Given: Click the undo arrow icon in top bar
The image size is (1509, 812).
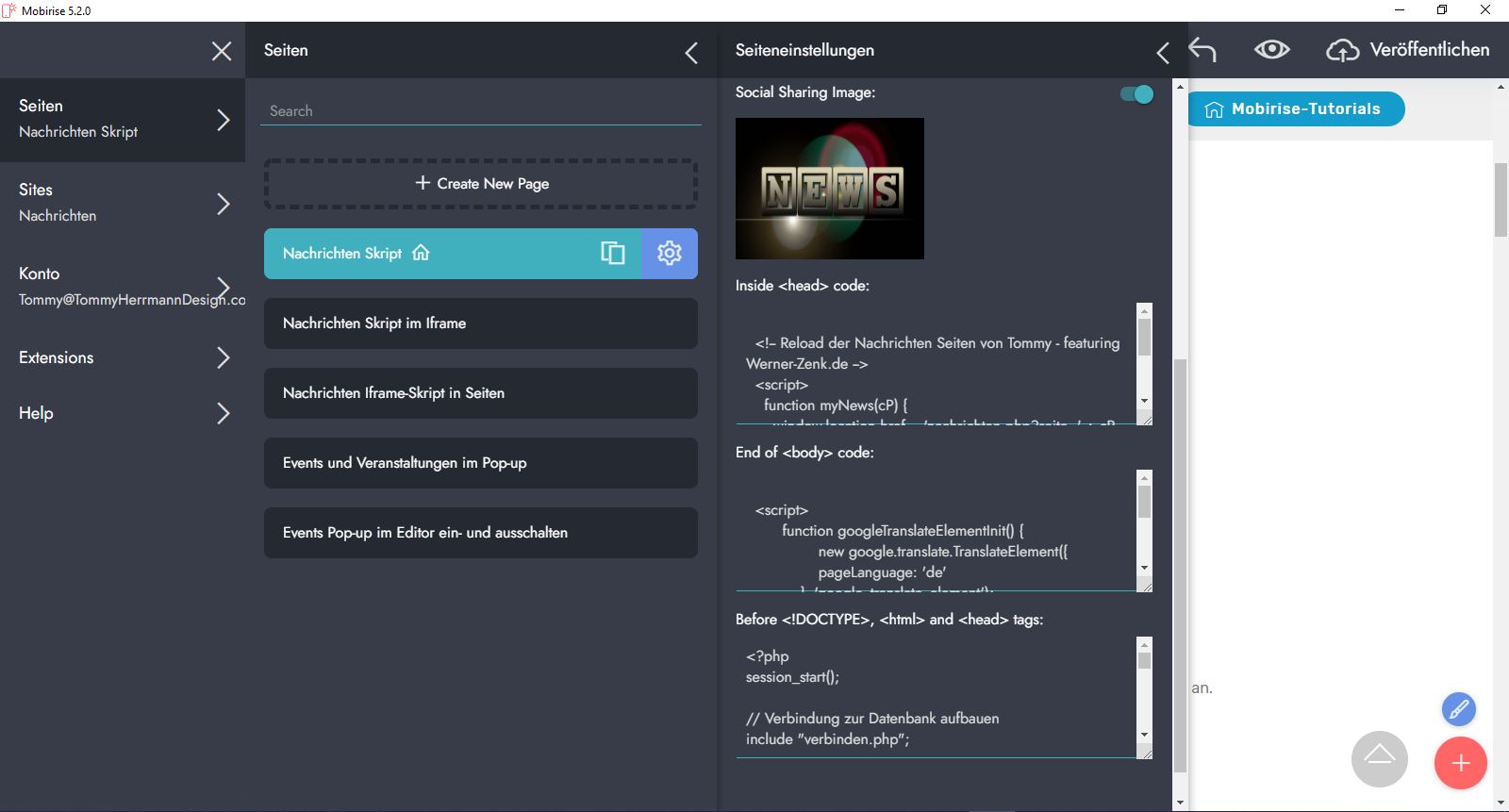Looking at the screenshot, I should click(1202, 50).
